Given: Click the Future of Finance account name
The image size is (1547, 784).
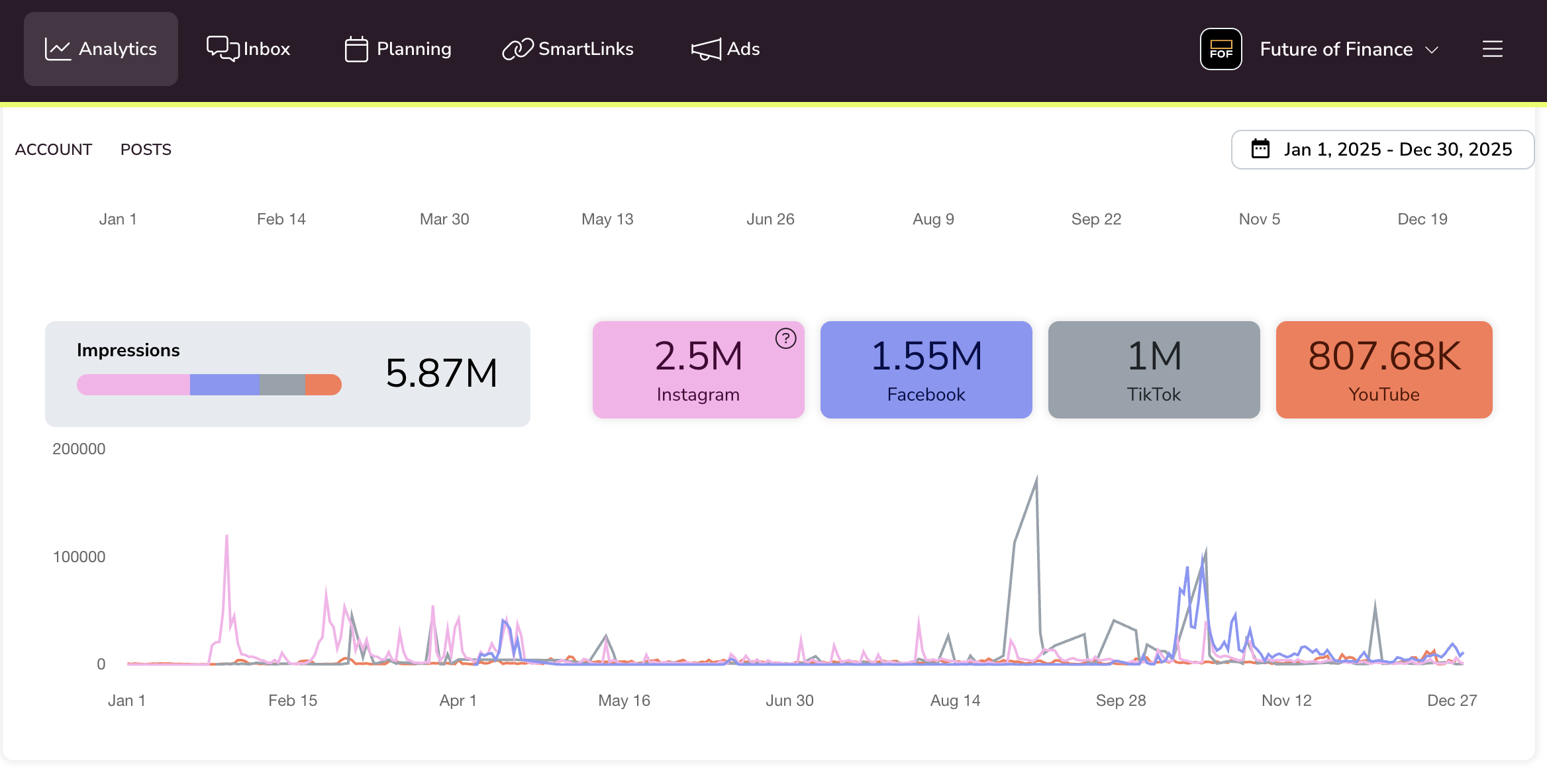Looking at the screenshot, I should coord(1336,49).
